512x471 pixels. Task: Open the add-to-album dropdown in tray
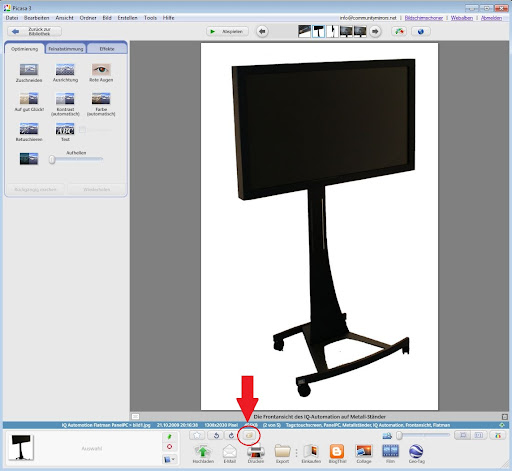[169, 460]
